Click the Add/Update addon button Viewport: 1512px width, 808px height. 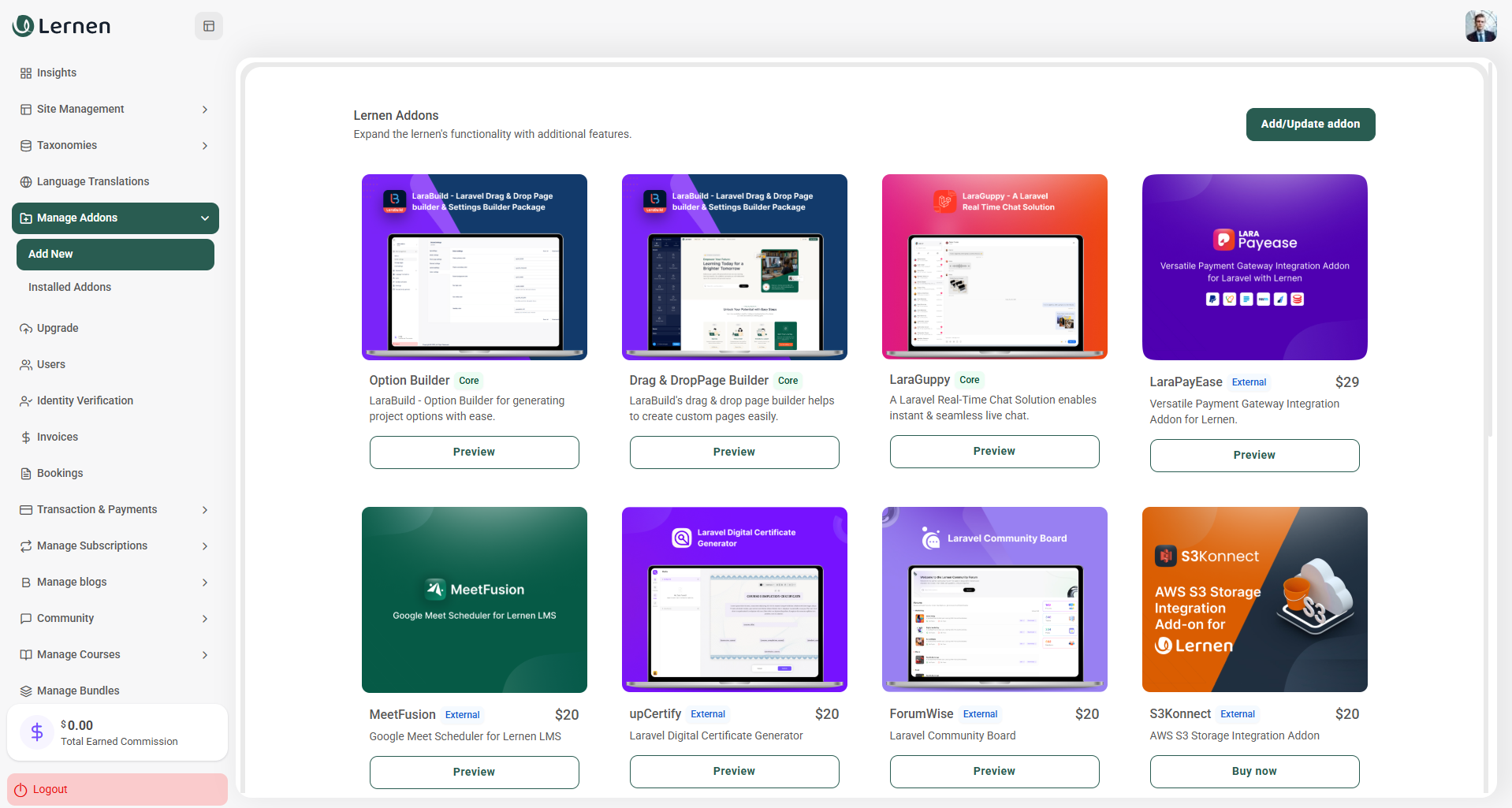tap(1309, 124)
